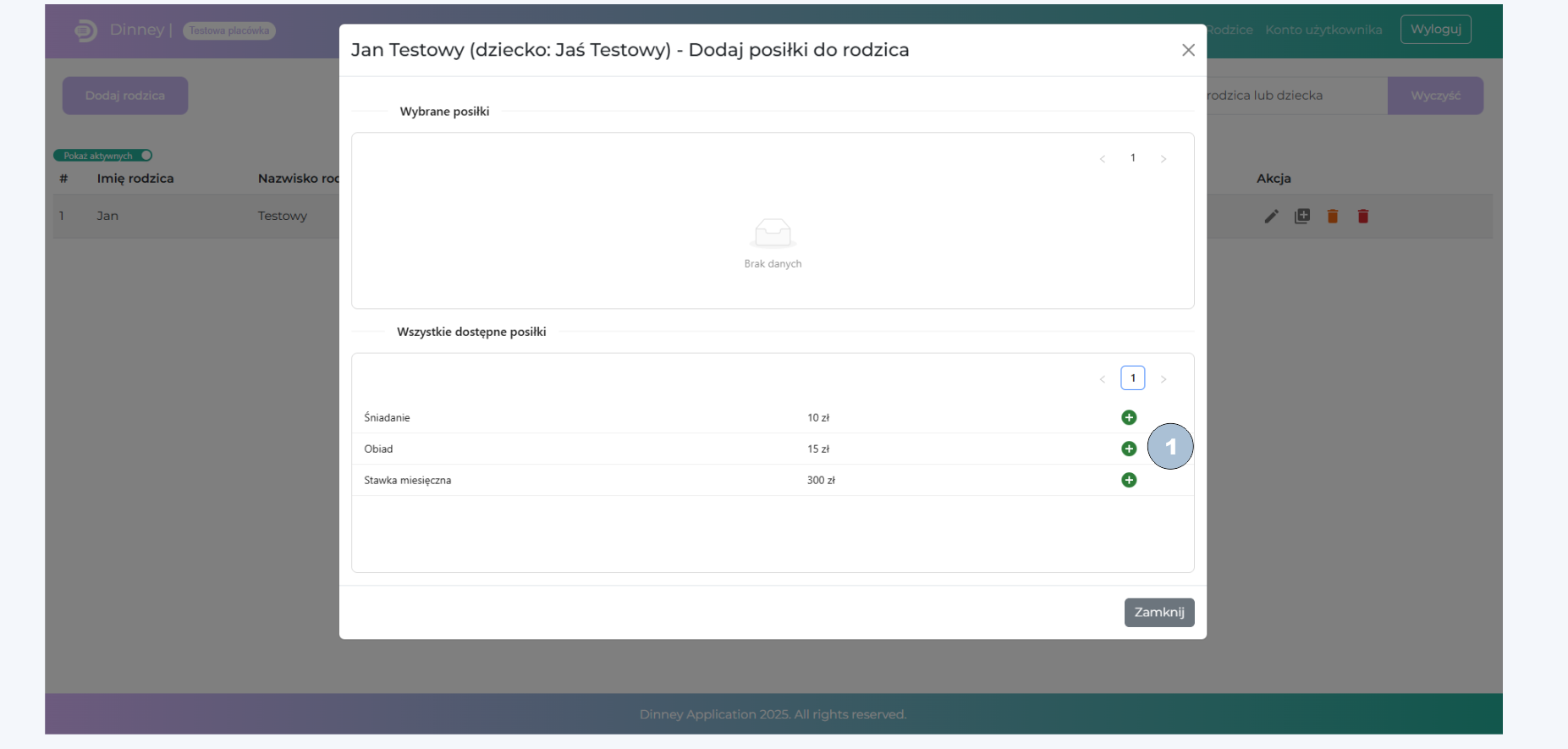The height and width of the screenshot is (749, 1568).
Task: Open the Rodzice navigation item
Action: point(1230,30)
